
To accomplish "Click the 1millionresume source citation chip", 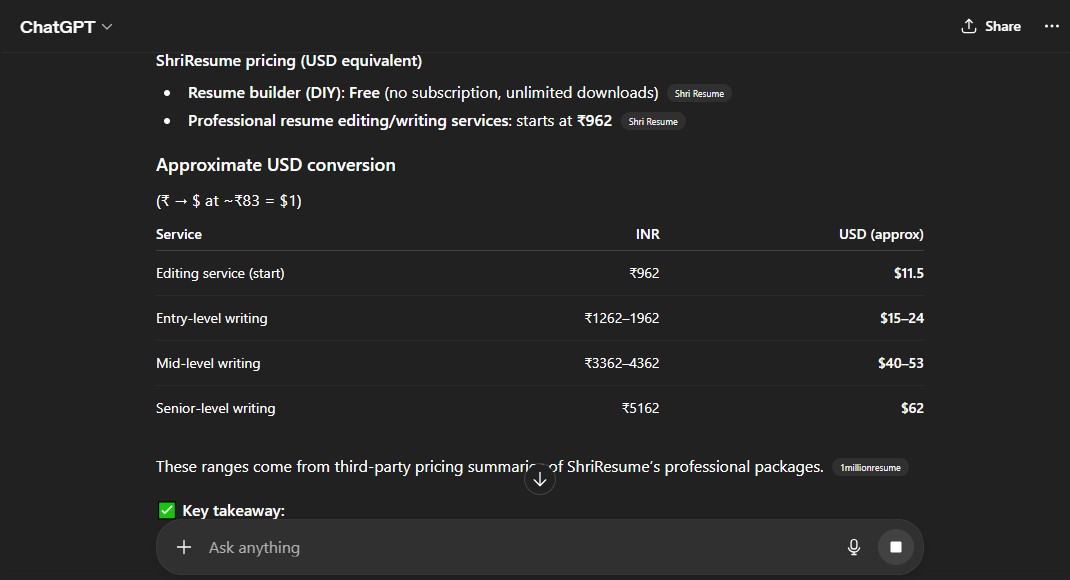I will coord(870,466).
